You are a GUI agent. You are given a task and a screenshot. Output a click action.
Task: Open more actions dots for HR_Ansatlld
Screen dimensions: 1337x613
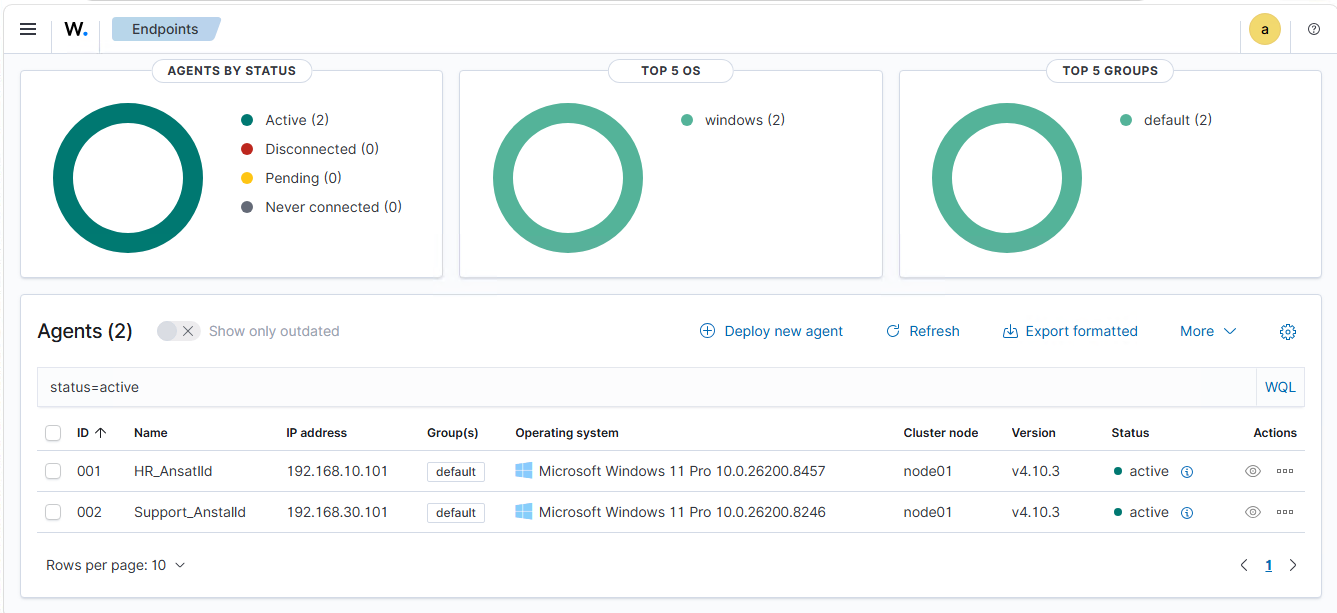coord(1285,471)
